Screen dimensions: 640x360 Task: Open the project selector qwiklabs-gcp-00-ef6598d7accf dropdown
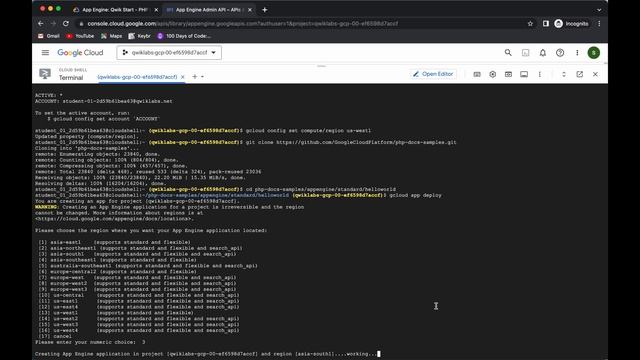[x=169, y=53]
